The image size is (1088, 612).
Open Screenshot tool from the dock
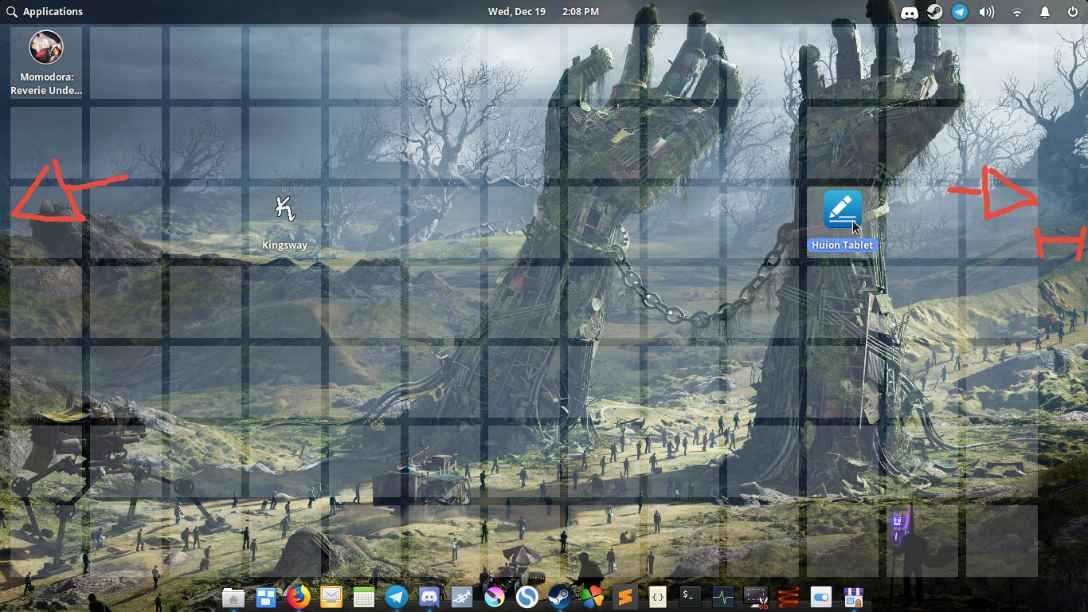[x=755, y=597]
